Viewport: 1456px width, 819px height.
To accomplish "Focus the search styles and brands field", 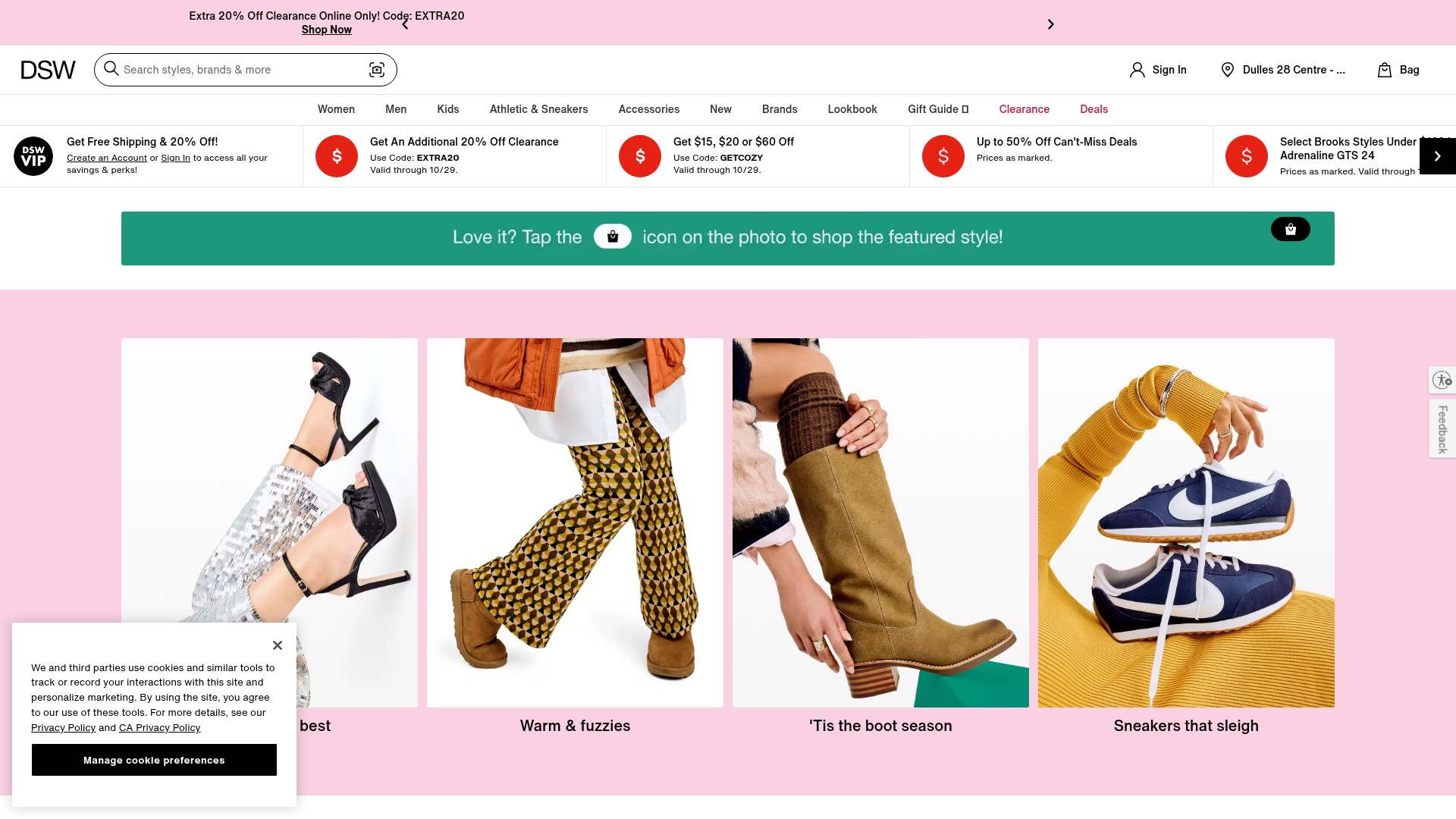I will point(244,70).
